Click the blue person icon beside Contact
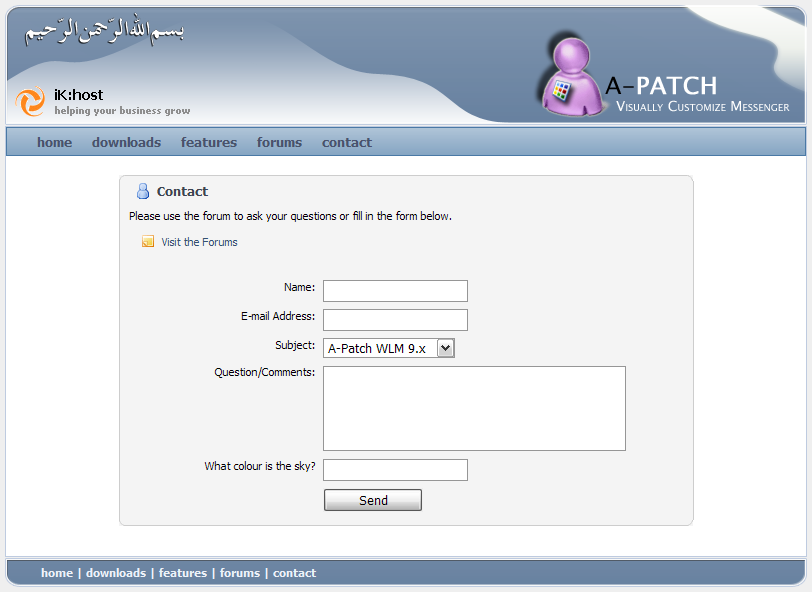Screen dimensions: 812x592 [142, 191]
